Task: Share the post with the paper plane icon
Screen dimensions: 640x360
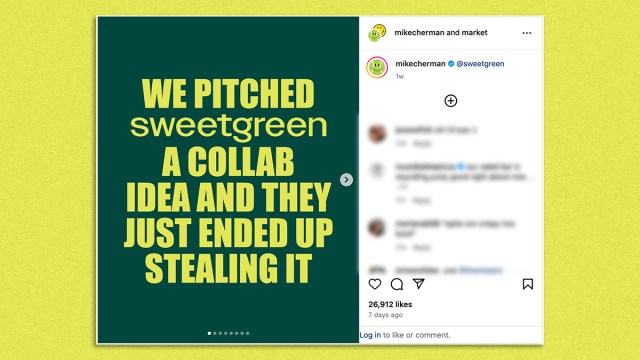Action: [x=419, y=284]
